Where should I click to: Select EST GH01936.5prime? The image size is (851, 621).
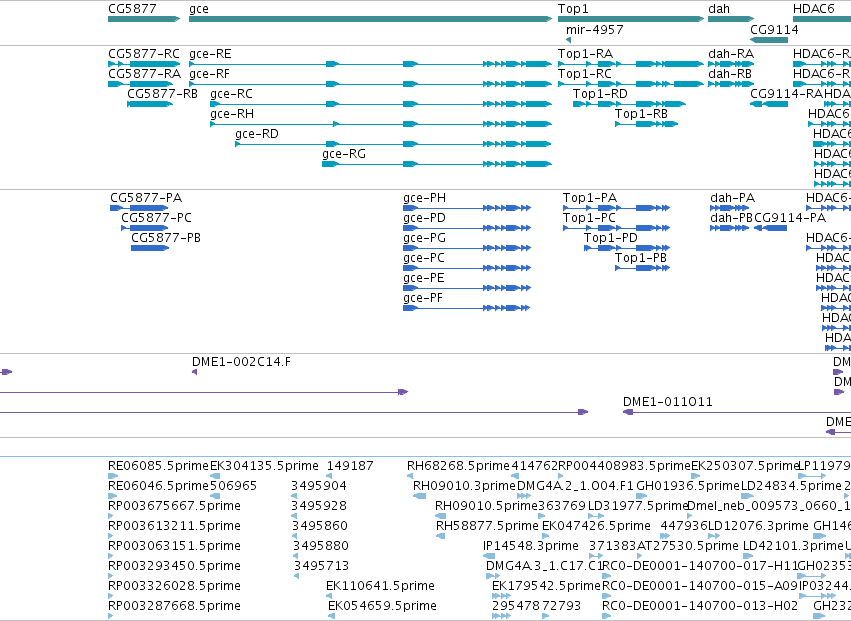coord(688,486)
